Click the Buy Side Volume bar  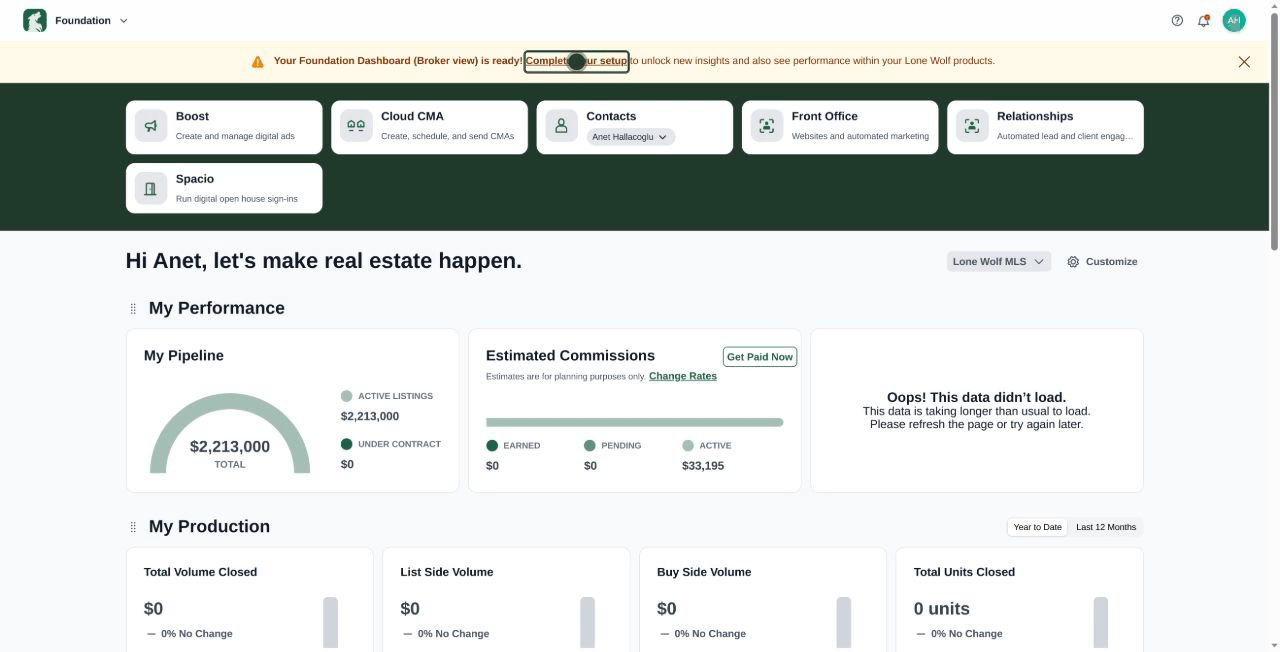[x=844, y=624]
